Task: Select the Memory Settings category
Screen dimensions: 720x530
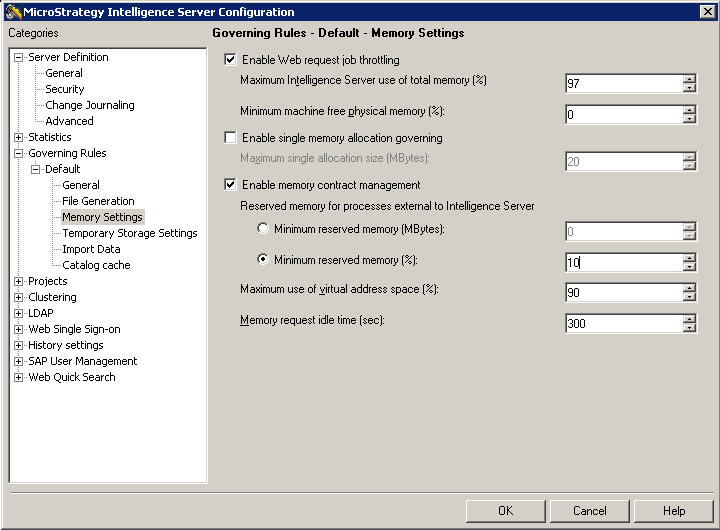Action: click(102, 217)
